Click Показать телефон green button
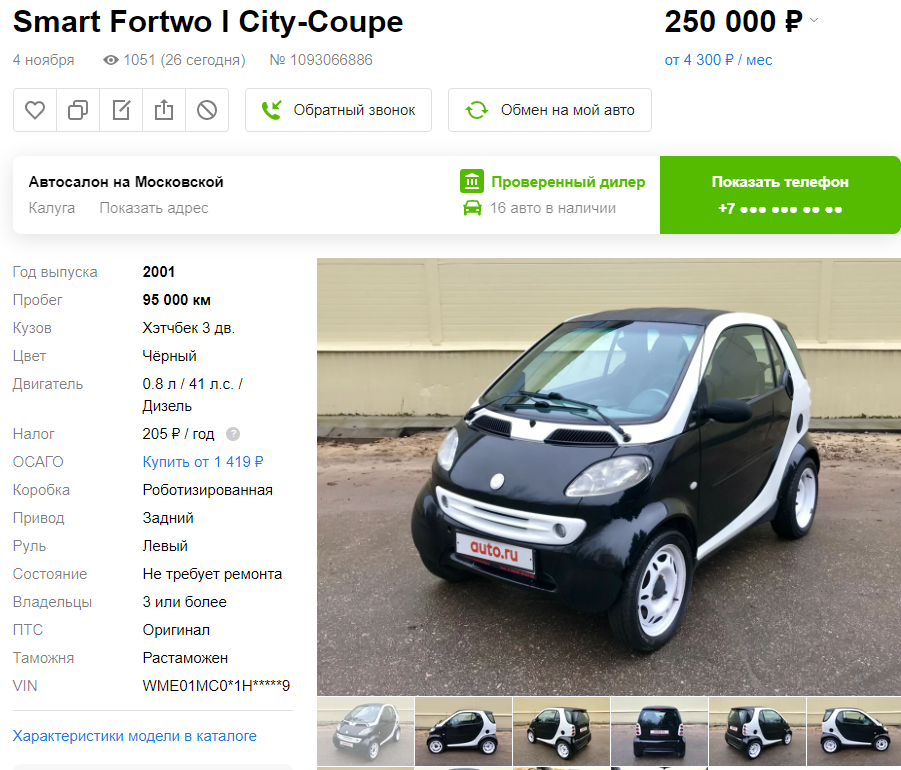 780,195
